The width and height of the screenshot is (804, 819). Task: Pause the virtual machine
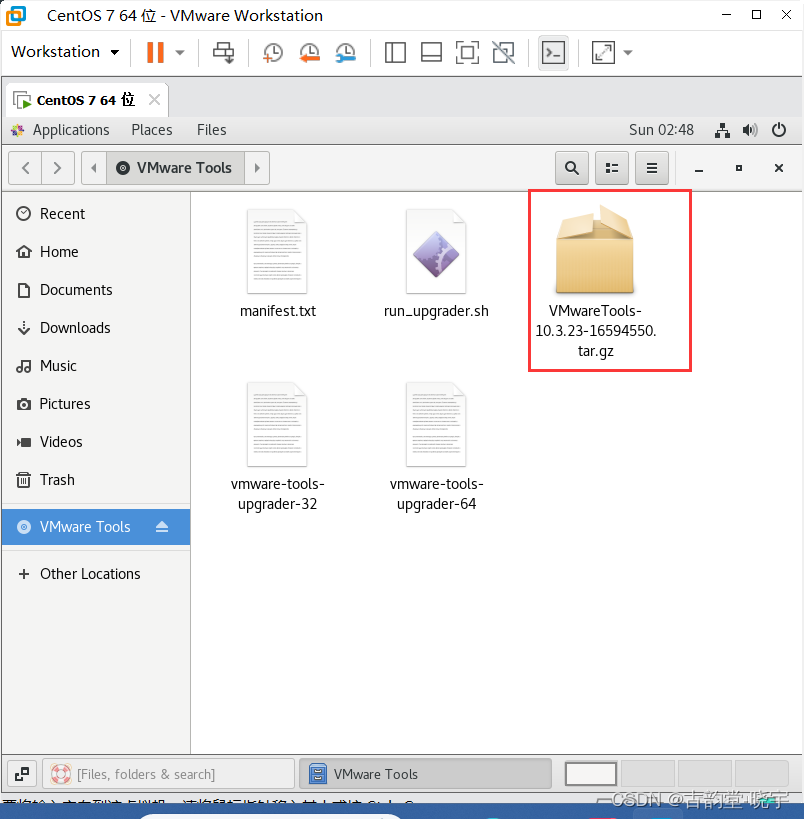pyautogui.click(x=155, y=52)
